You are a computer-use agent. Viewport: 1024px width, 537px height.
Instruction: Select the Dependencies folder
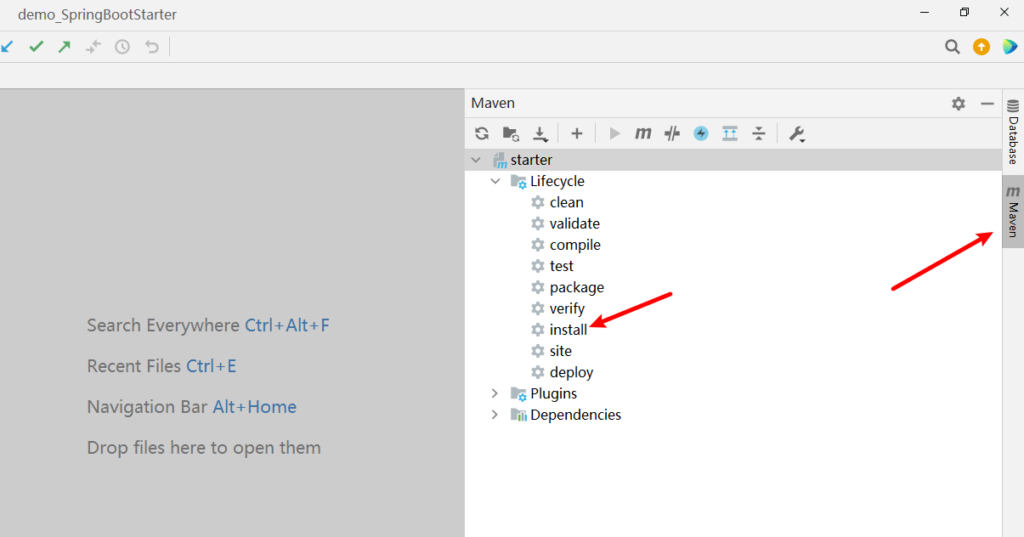tap(575, 415)
